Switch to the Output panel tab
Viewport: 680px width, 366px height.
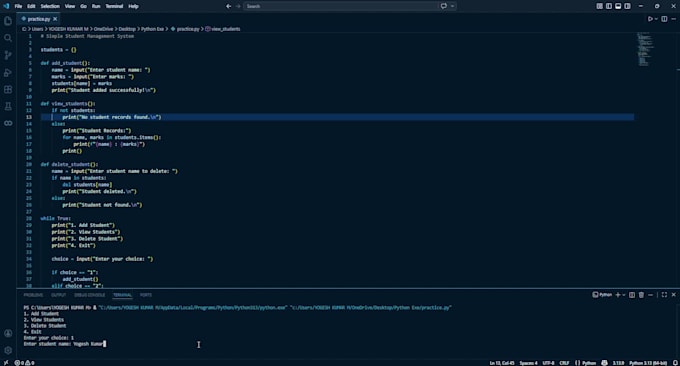tap(59, 295)
